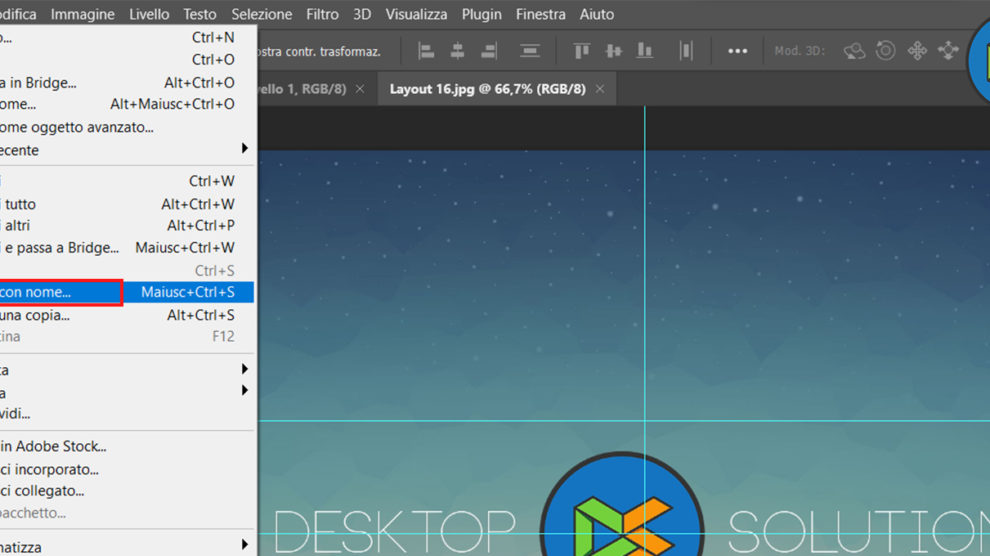Click the align left edges icon
This screenshot has height=556, width=990.
click(426, 51)
